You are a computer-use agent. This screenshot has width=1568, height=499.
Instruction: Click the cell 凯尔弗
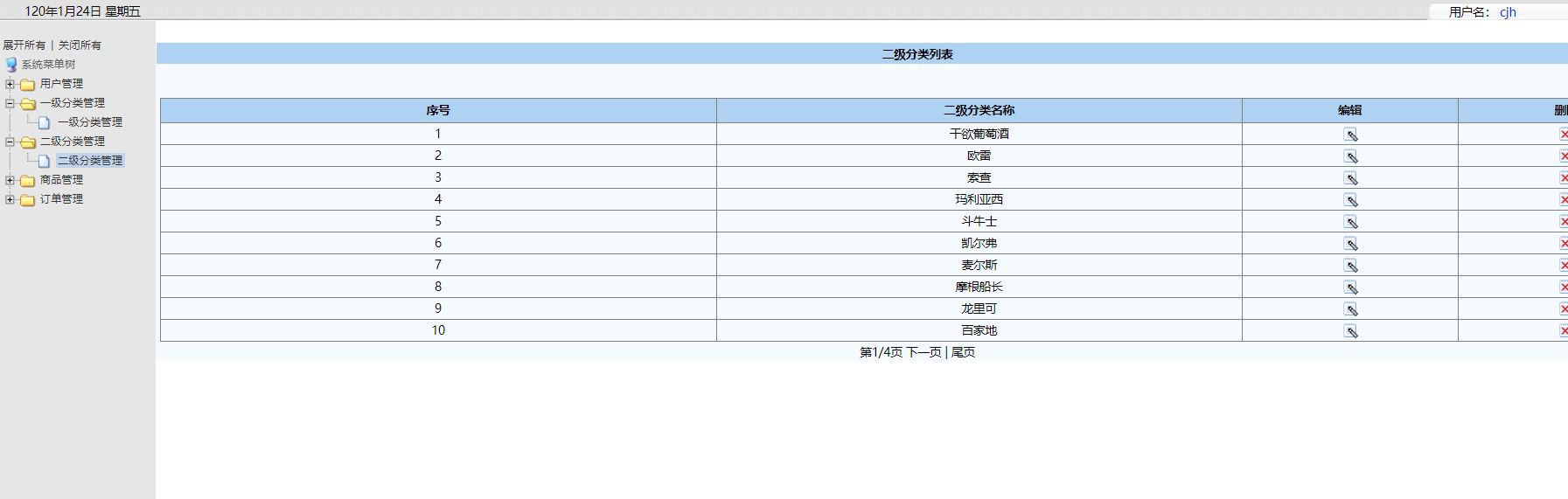pyautogui.click(x=979, y=243)
